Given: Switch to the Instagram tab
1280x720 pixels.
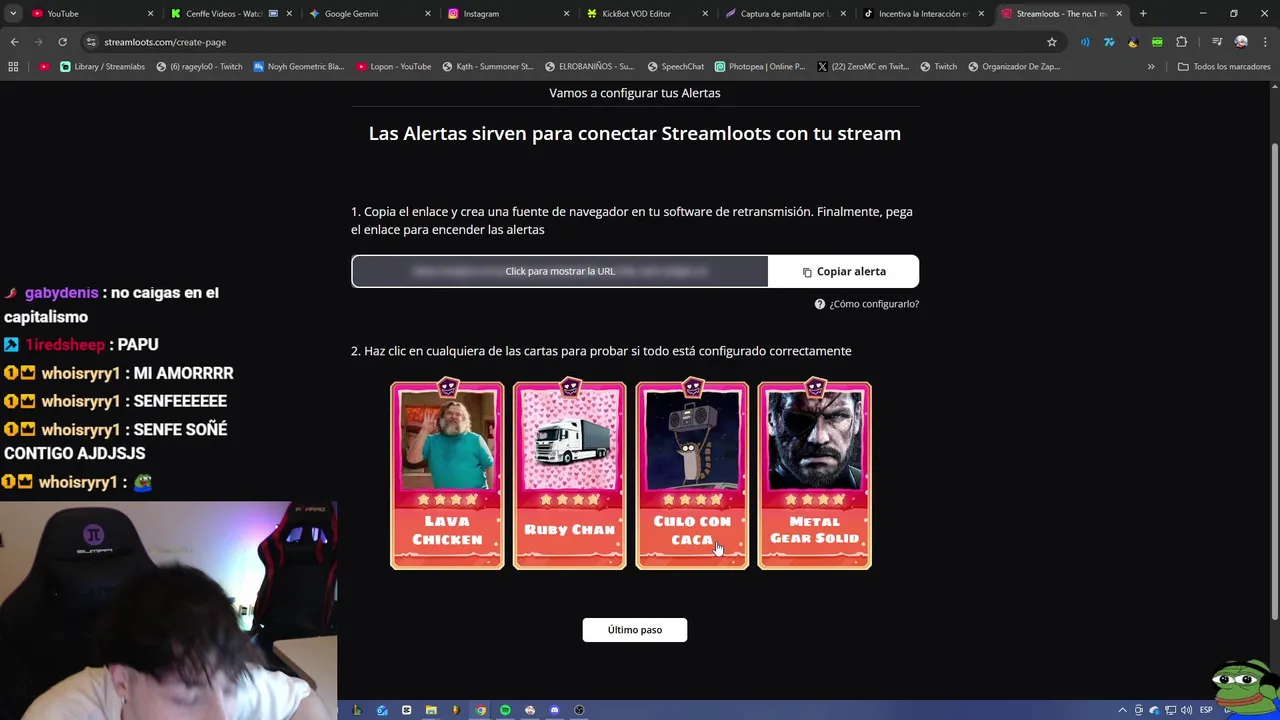Looking at the screenshot, I should pyautogui.click(x=507, y=14).
